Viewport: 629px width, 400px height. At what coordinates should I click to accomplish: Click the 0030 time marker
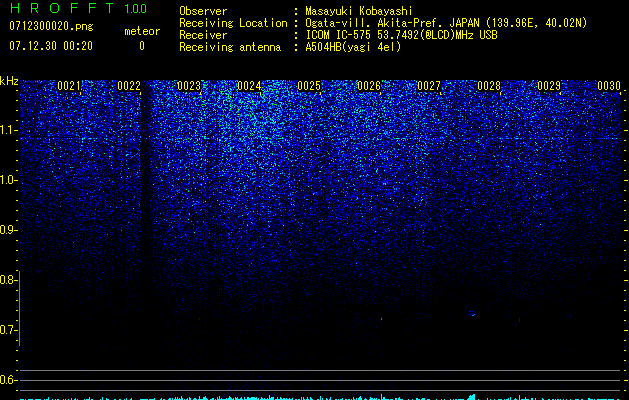[x=609, y=86]
